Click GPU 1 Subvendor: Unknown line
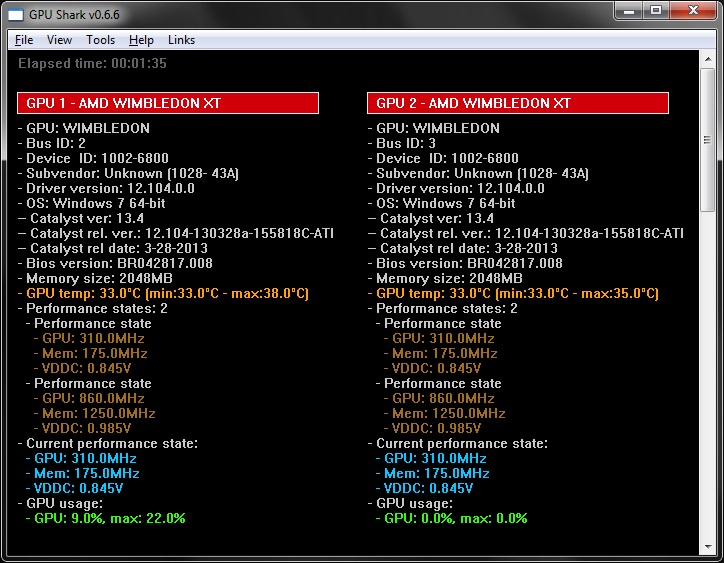 tap(128, 173)
